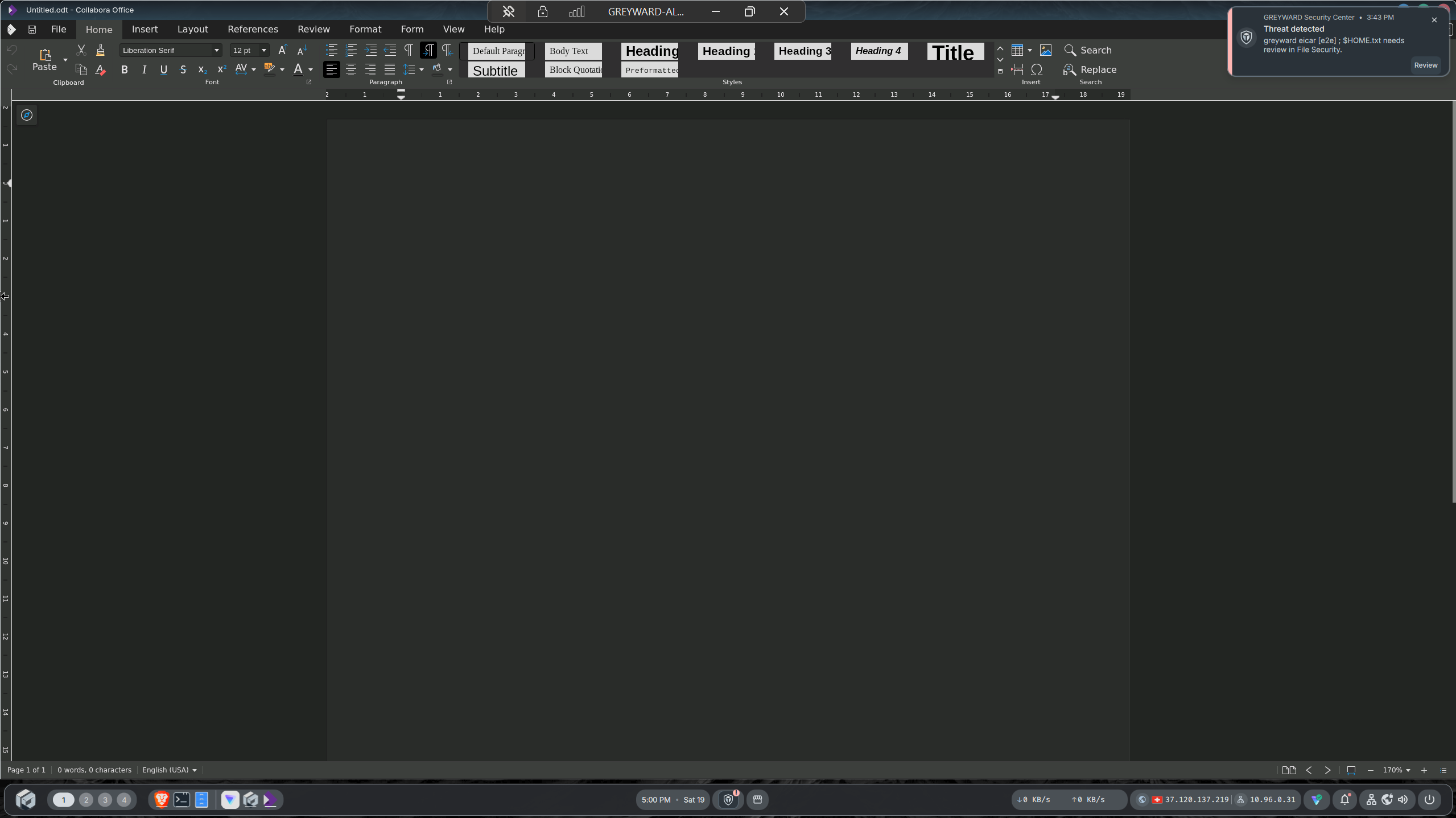The width and height of the screenshot is (1456, 818).
Task: Click the Paste button
Action: [x=44, y=60]
